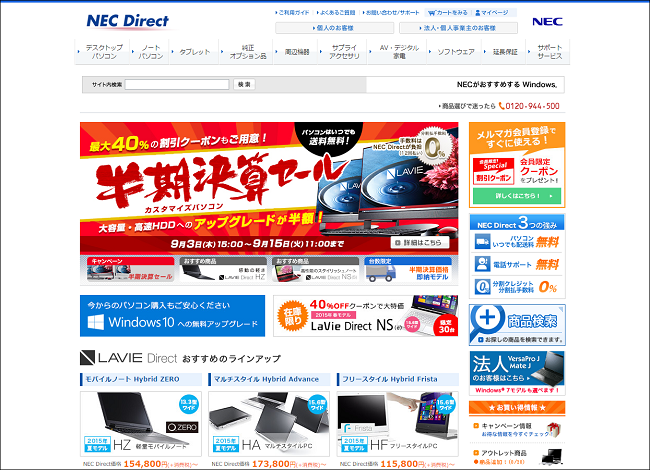Open the 半期決算セール main banner

click(x=269, y=188)
